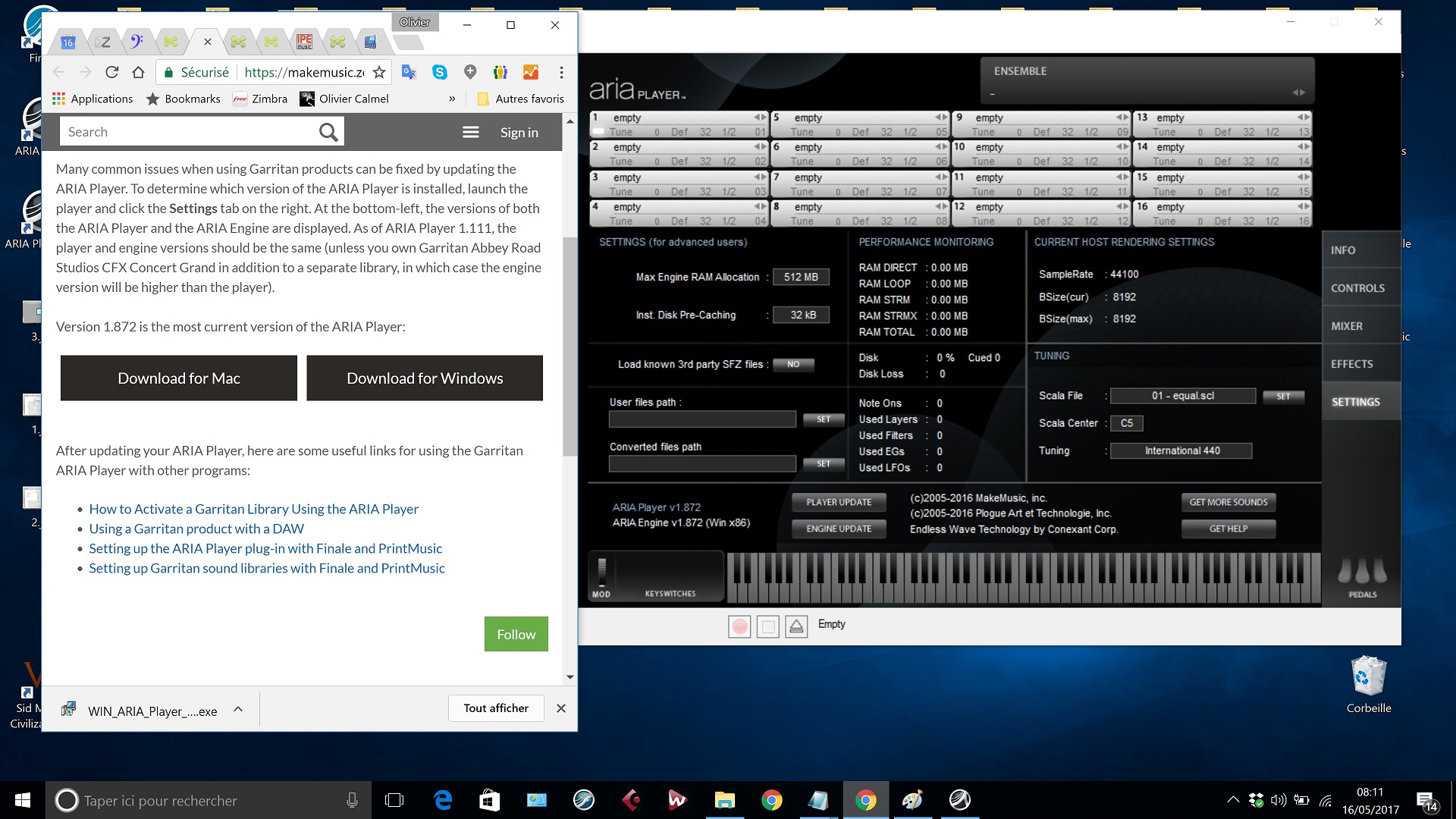Switch to the EFFECTS tab
The height and width of the screenshot is (819, 1456).
click(1351, 364)
